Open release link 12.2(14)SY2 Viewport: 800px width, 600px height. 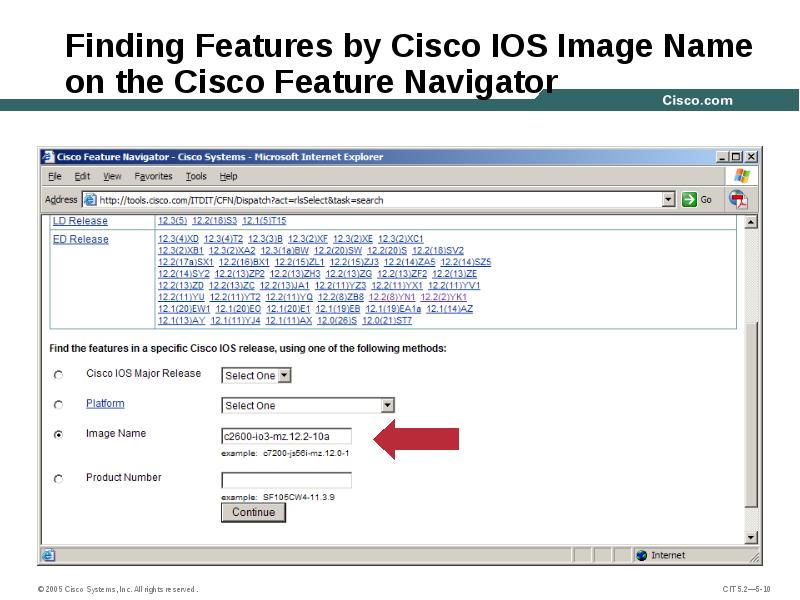pos(184,274)
